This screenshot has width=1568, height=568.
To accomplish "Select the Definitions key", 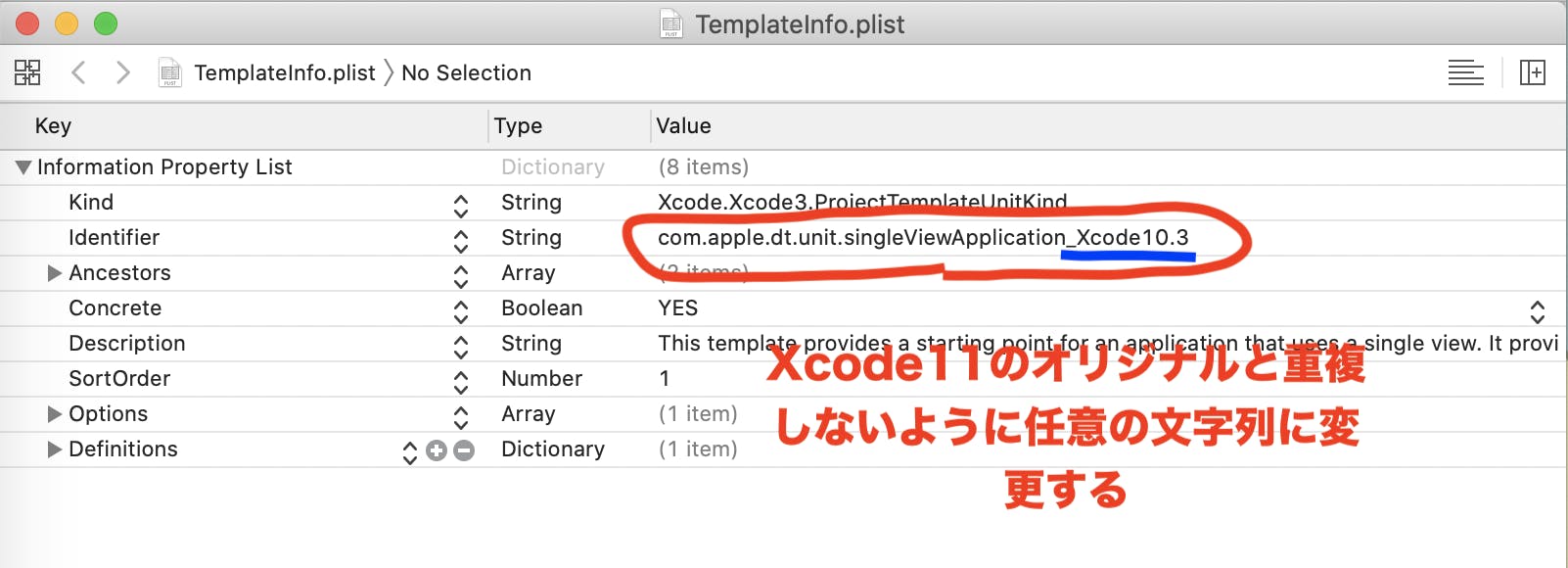I will tap(123, 450).
